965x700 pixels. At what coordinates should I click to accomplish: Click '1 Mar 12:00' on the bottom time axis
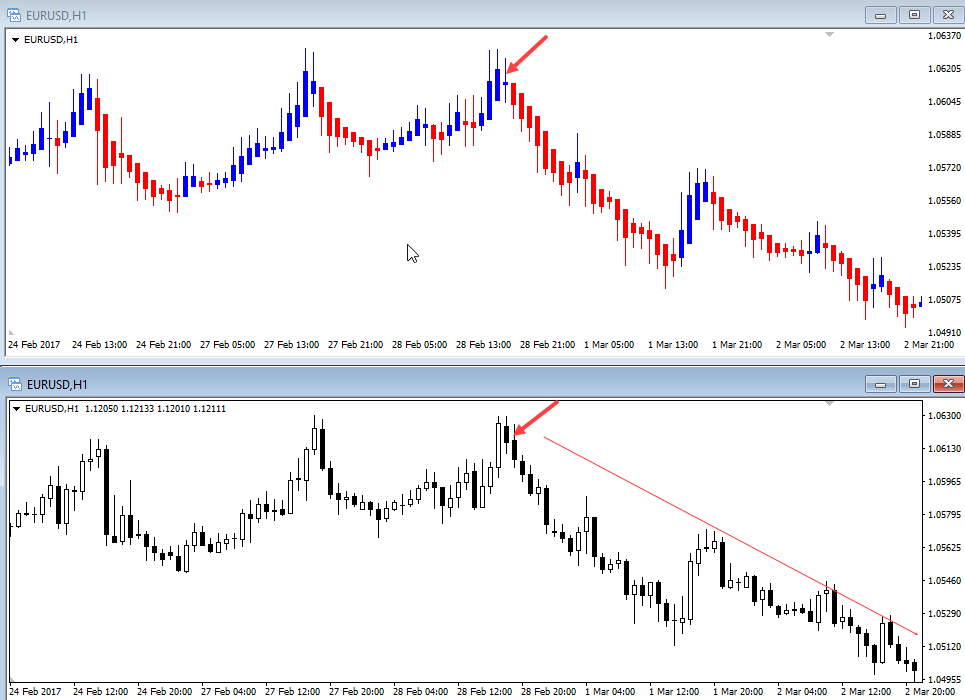674,691
